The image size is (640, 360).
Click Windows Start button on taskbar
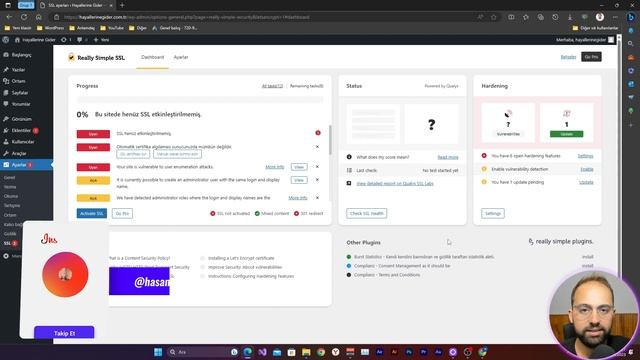[x=158, y=352]
